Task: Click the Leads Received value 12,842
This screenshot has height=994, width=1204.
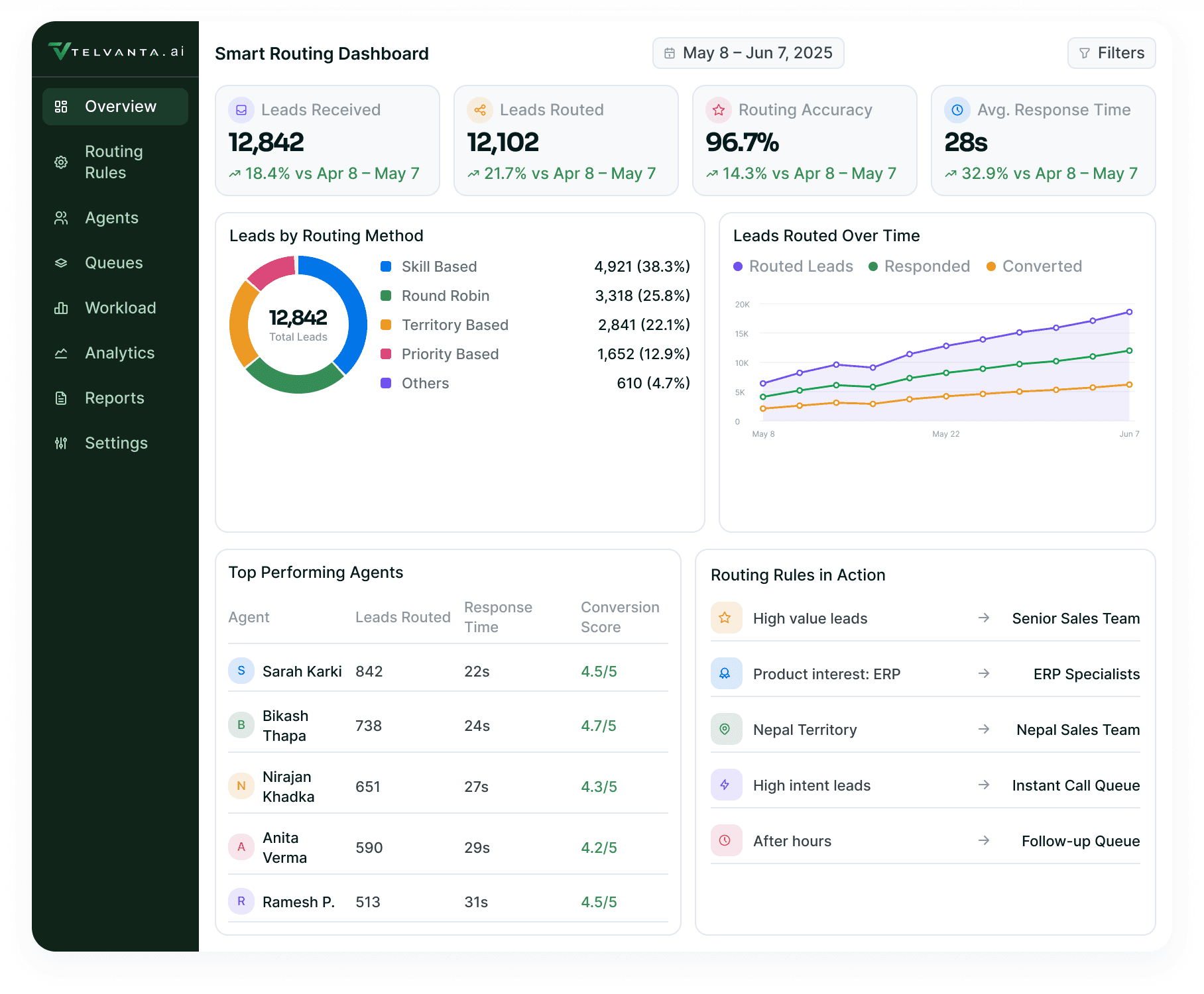Action: click(266, 142)
